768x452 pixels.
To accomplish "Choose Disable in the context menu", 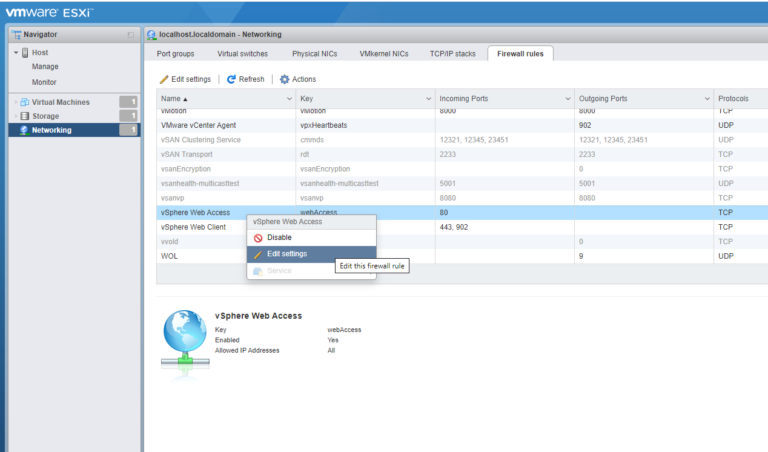I will click(x=312, y=238).
